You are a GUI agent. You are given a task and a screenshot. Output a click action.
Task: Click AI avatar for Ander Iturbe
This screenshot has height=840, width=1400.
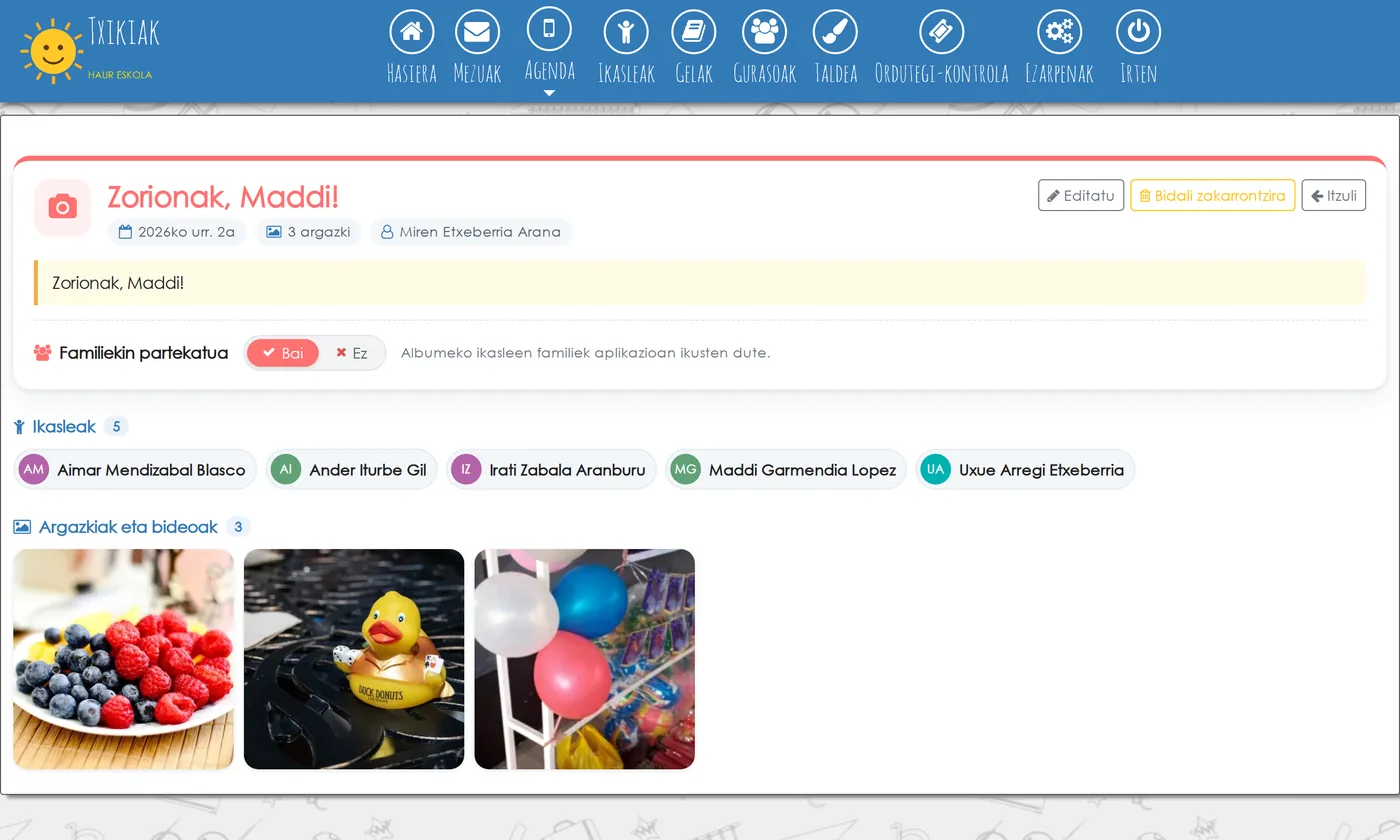click(286, 469)
